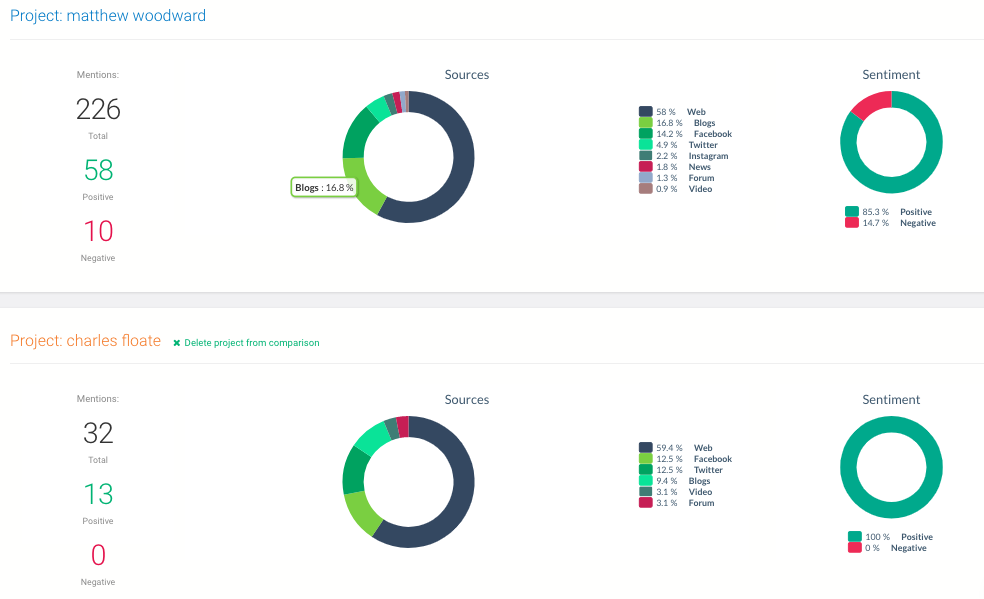
Task: Open the "Project: matthew woodward" heading
Action: (x=108, y=16)
